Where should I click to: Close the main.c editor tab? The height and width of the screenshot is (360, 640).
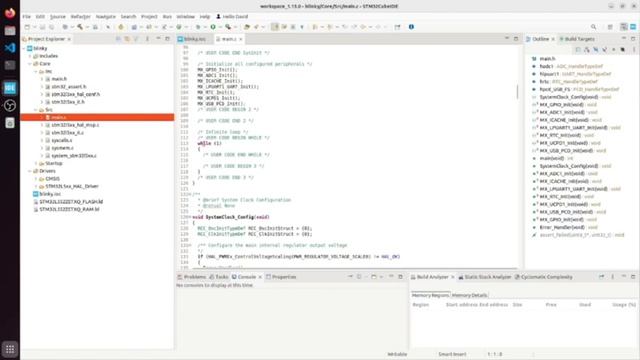click(x=241, y=39)
